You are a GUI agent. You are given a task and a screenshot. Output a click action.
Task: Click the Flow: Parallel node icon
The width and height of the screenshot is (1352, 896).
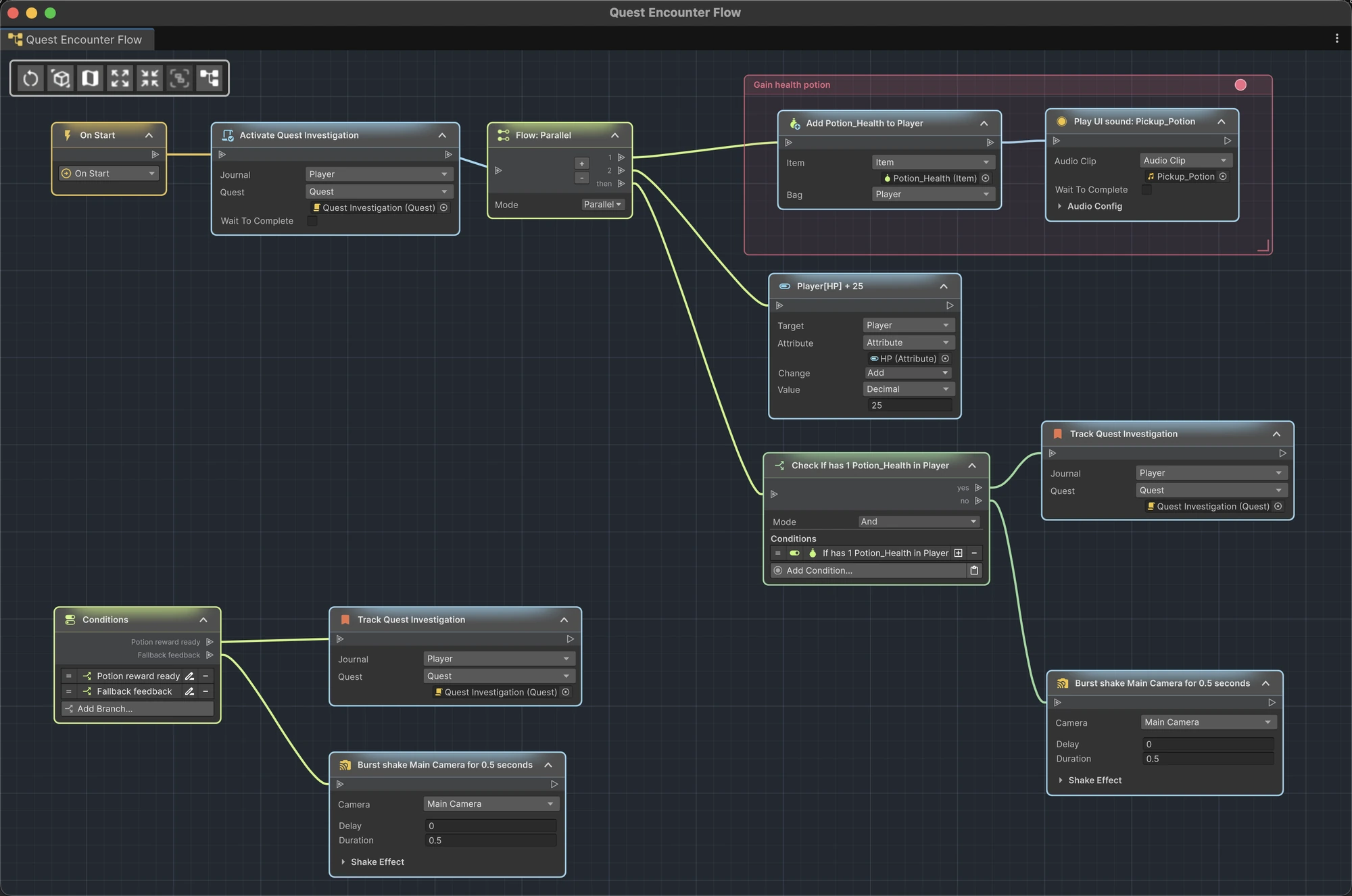click(x=504, y=135)
